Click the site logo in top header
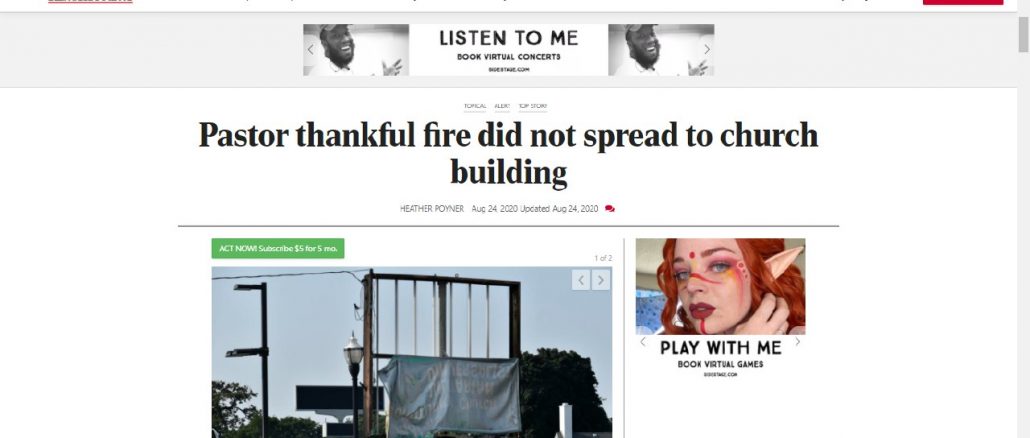The image size is (1030, 438). (x=90, y=1)
